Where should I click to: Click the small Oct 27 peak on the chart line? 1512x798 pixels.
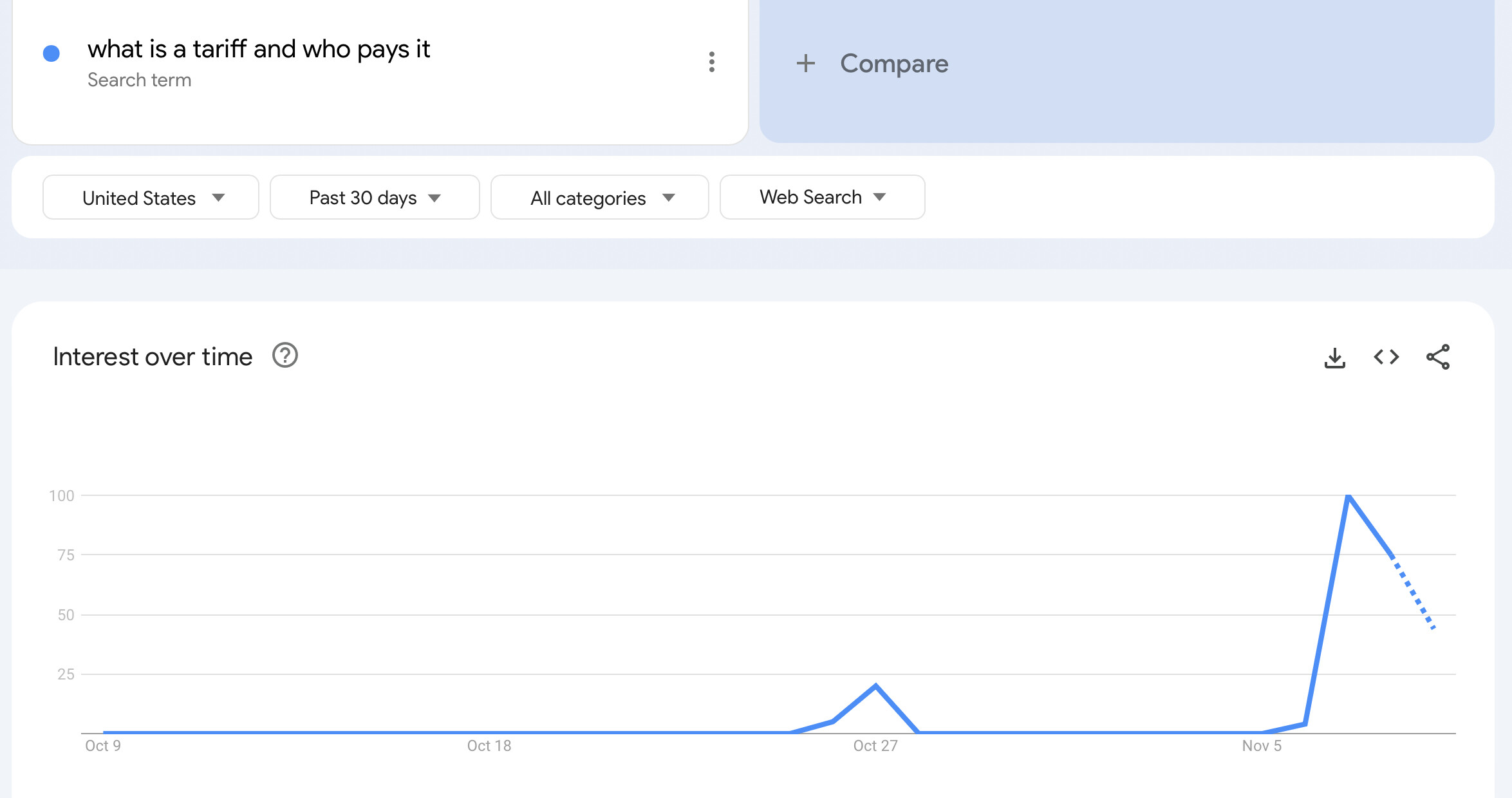875,686
